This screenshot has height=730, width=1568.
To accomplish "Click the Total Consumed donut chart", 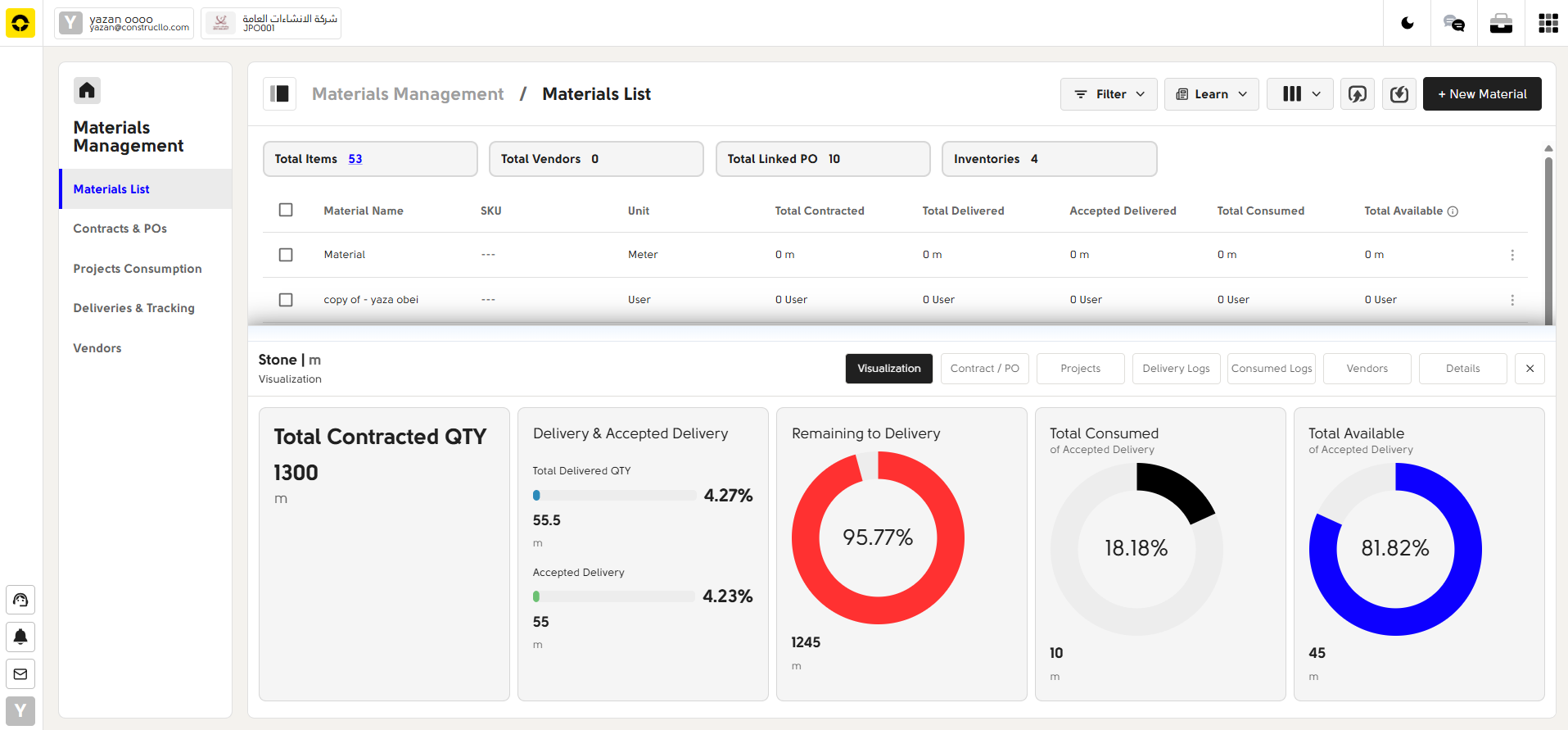I will [1136, 548].
